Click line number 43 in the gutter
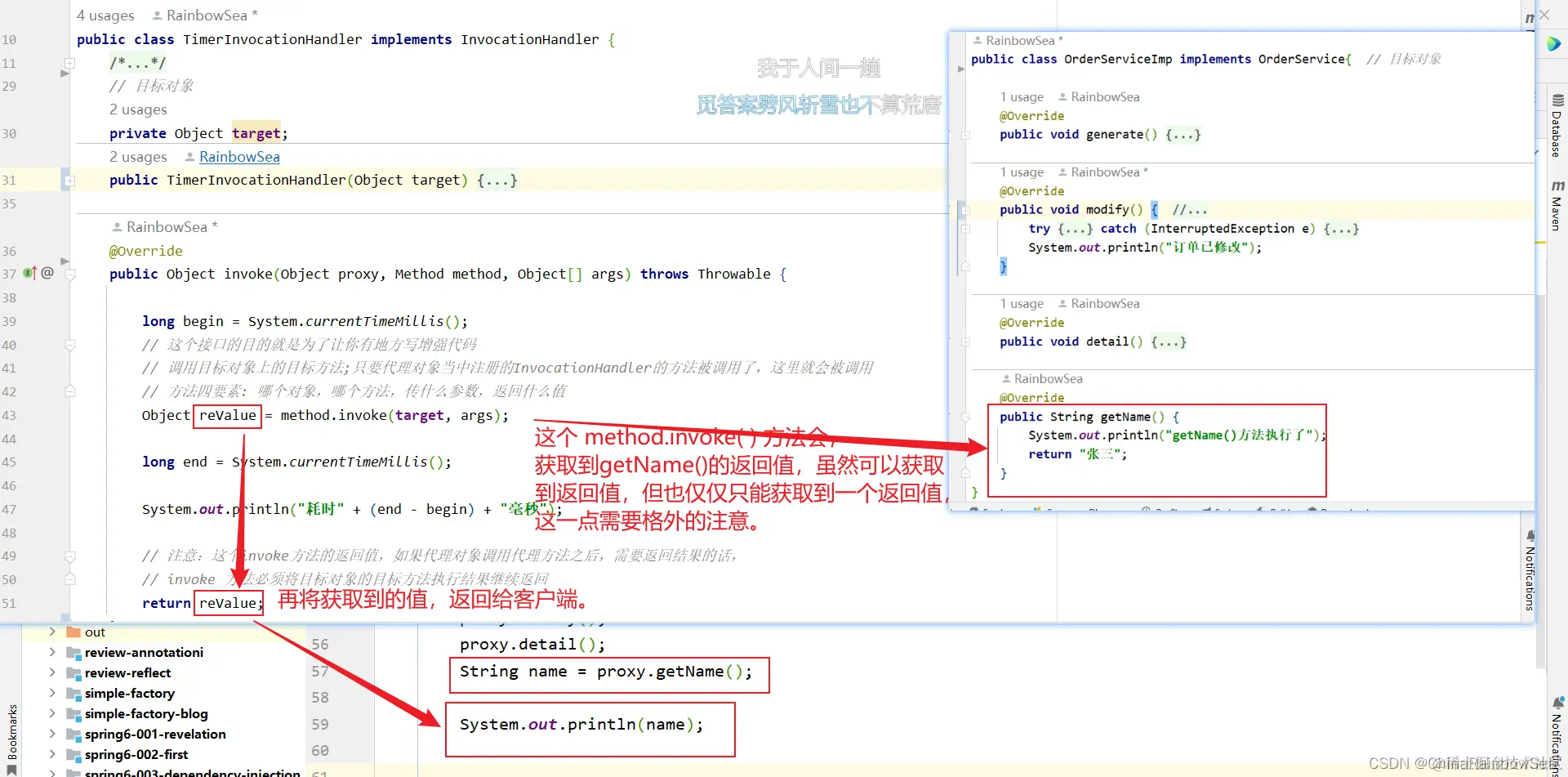Screen dimensions: 1568x777 [9, 415]
